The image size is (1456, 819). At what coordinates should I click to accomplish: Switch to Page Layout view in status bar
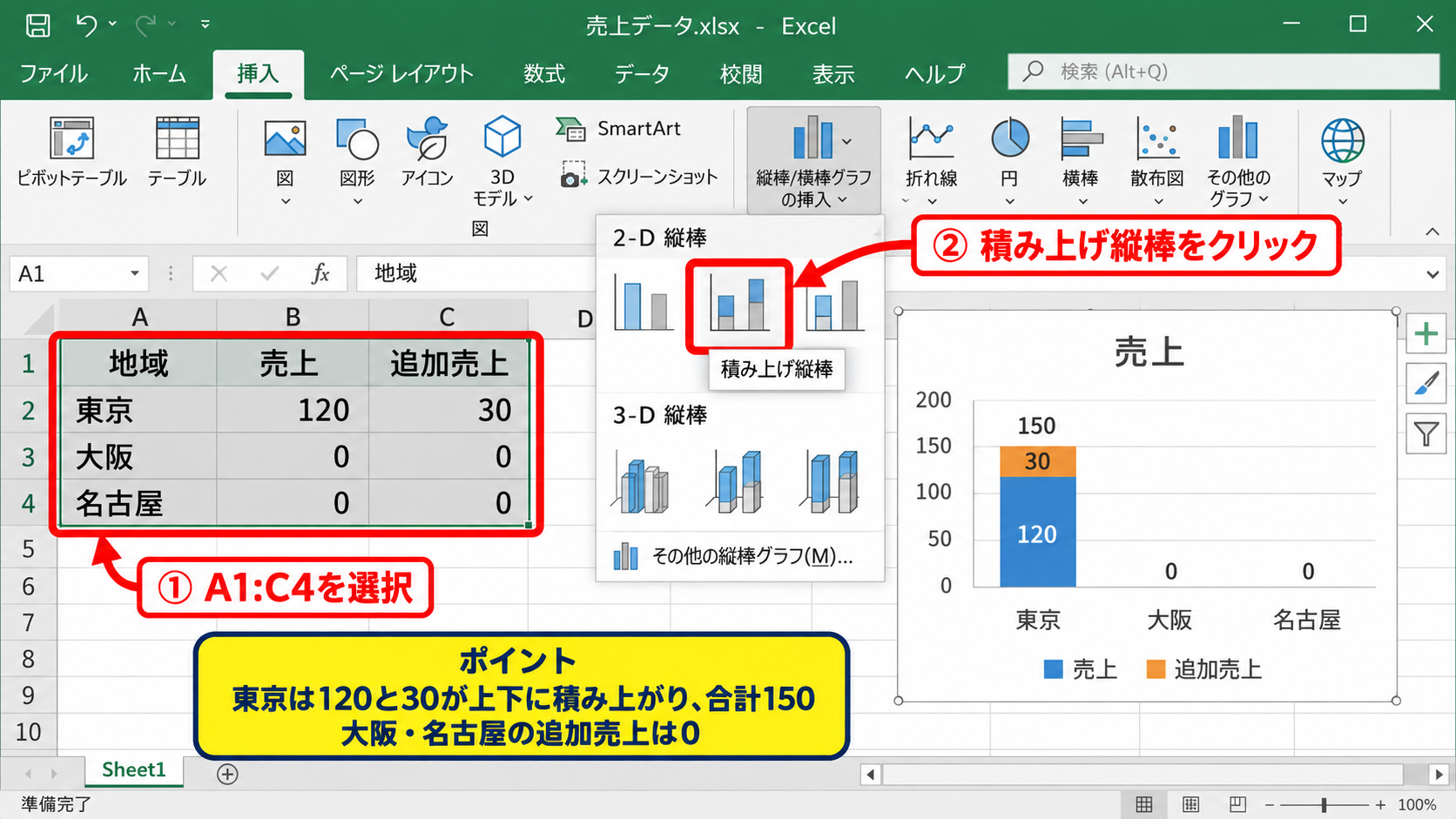click(x=1190, y=805)
